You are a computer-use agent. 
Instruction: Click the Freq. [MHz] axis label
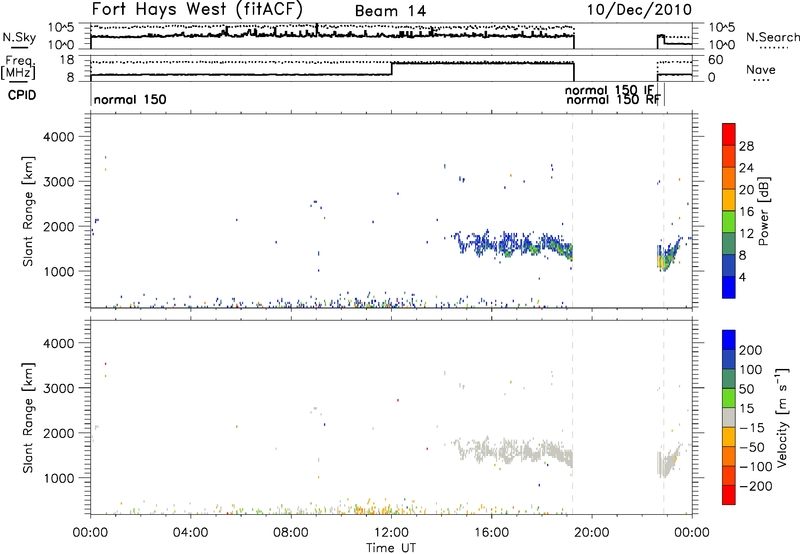(19, 67)
